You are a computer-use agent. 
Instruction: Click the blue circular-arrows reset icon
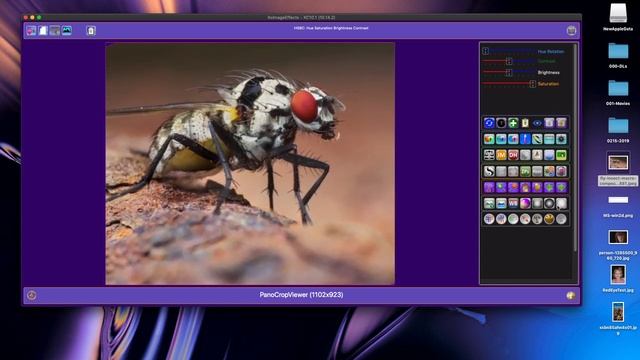coord(489,123)
